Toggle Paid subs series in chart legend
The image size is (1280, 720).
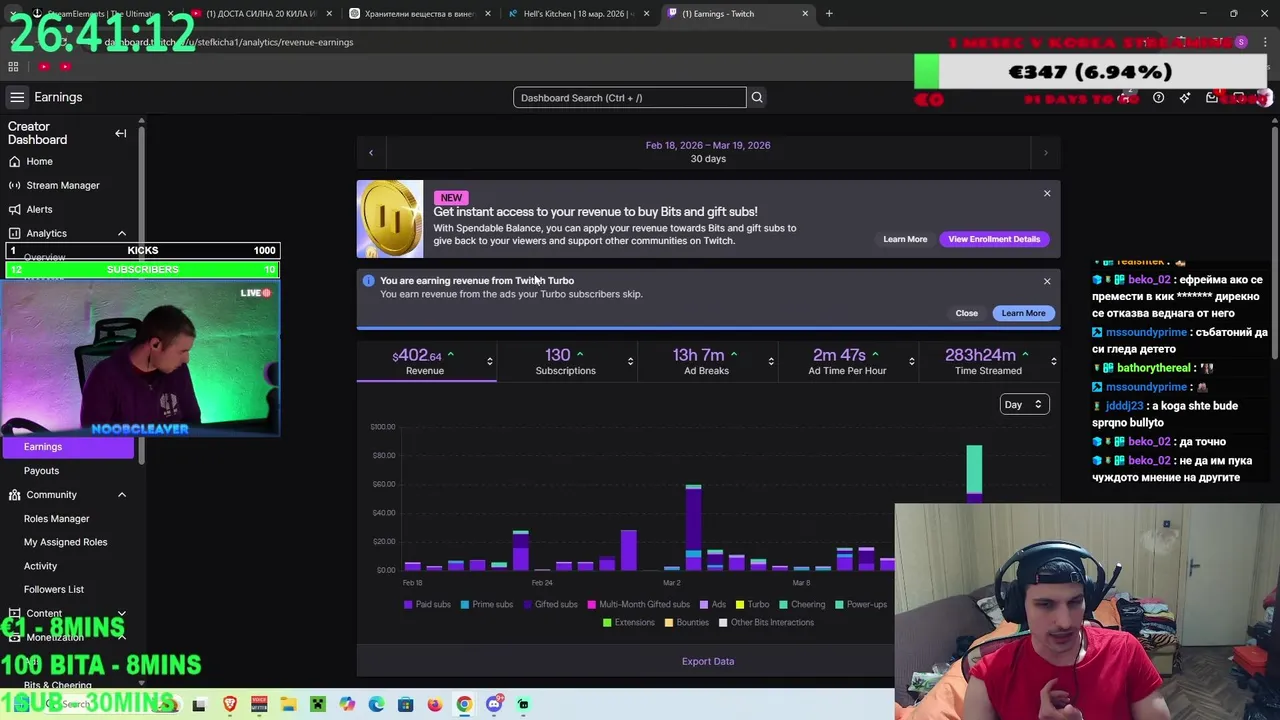427,604
